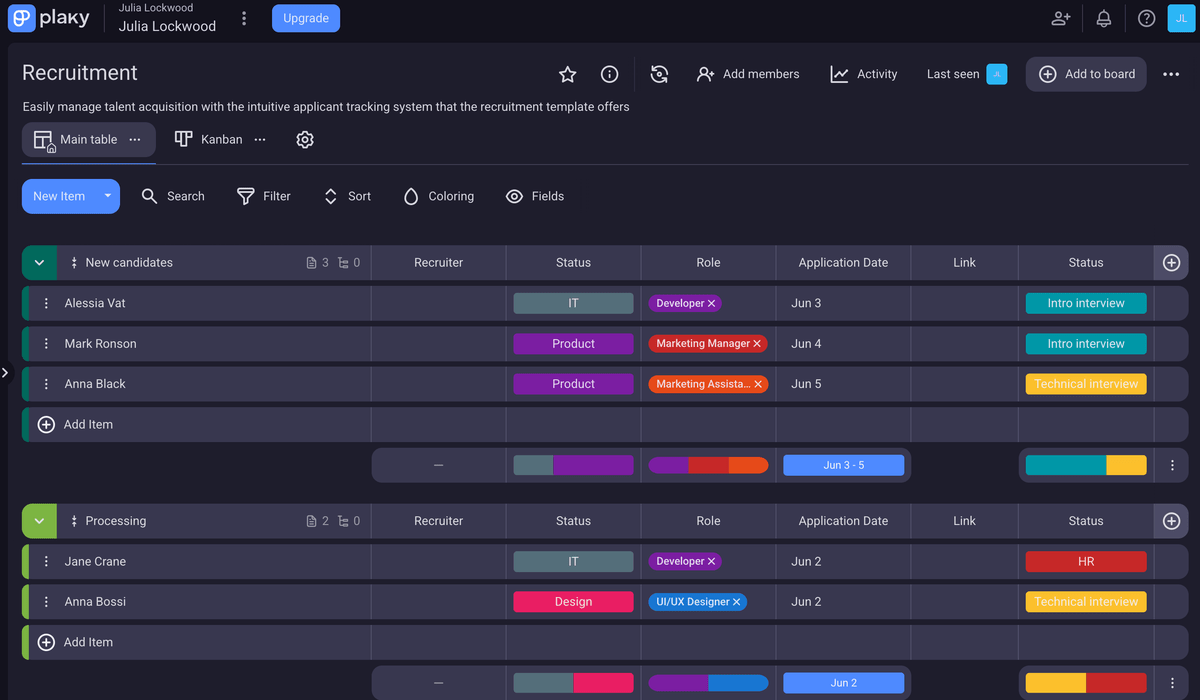The image size is (1200, 700).
Task: Click the Add to board button
Action: [x=1086, y=74]
